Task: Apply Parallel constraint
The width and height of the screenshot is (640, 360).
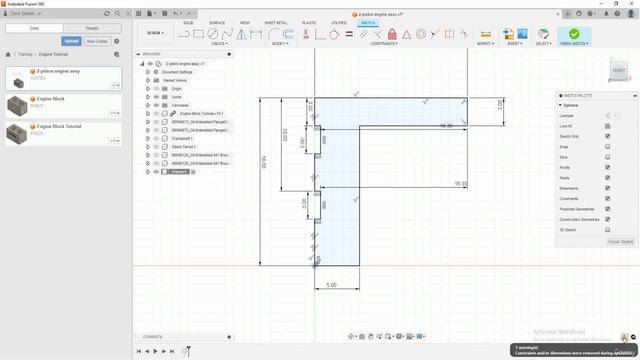Action: pyautogui.click(x=363, y=34)
